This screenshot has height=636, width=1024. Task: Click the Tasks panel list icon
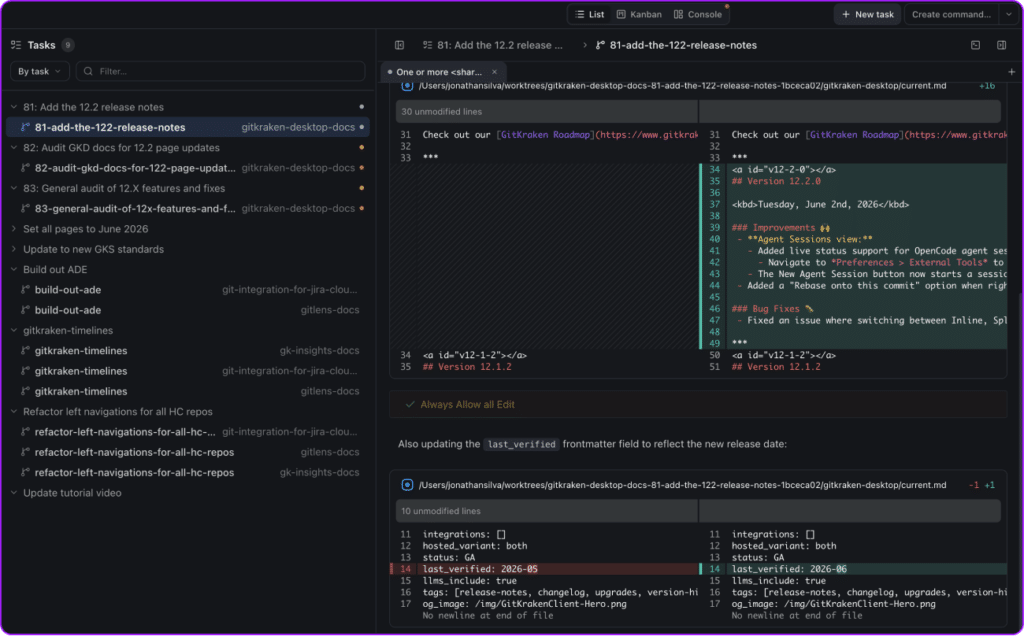pos(16,45)
